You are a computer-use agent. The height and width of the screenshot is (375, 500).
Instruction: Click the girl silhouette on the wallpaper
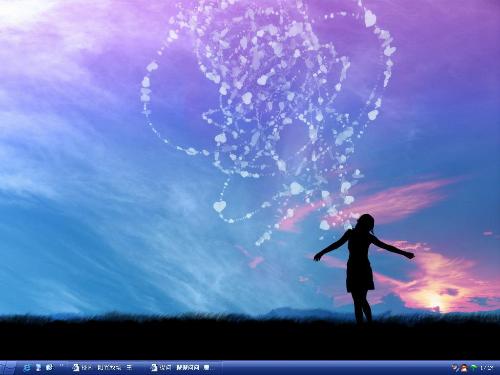pos(363,268)
